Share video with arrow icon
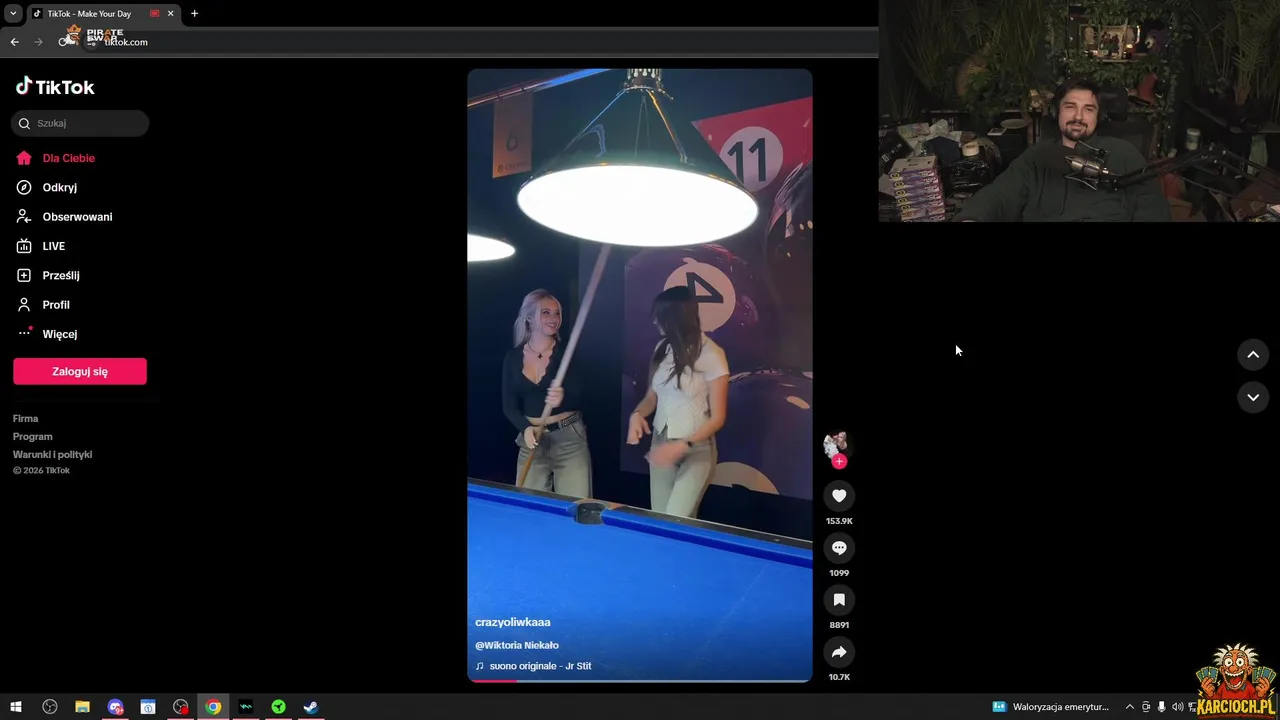1280x720 pixels. tap(839, 652)
